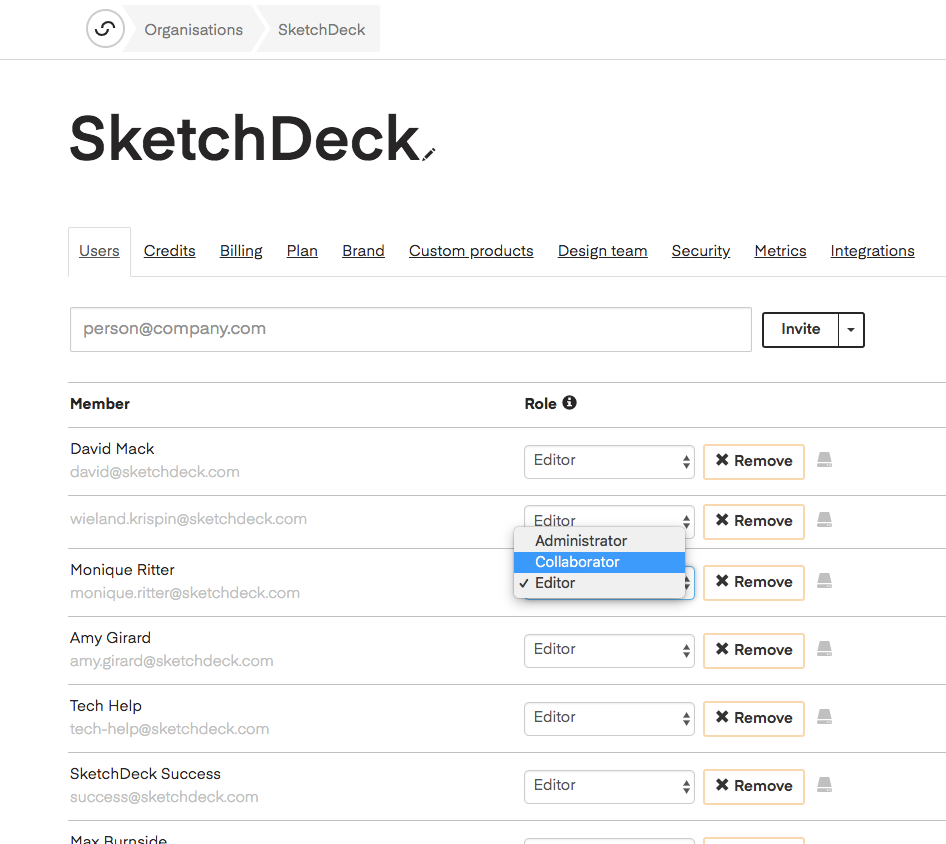This screenshot has width=946, height=844.
Task: Open the Brand tab
Action: click(x=363, y=251)
